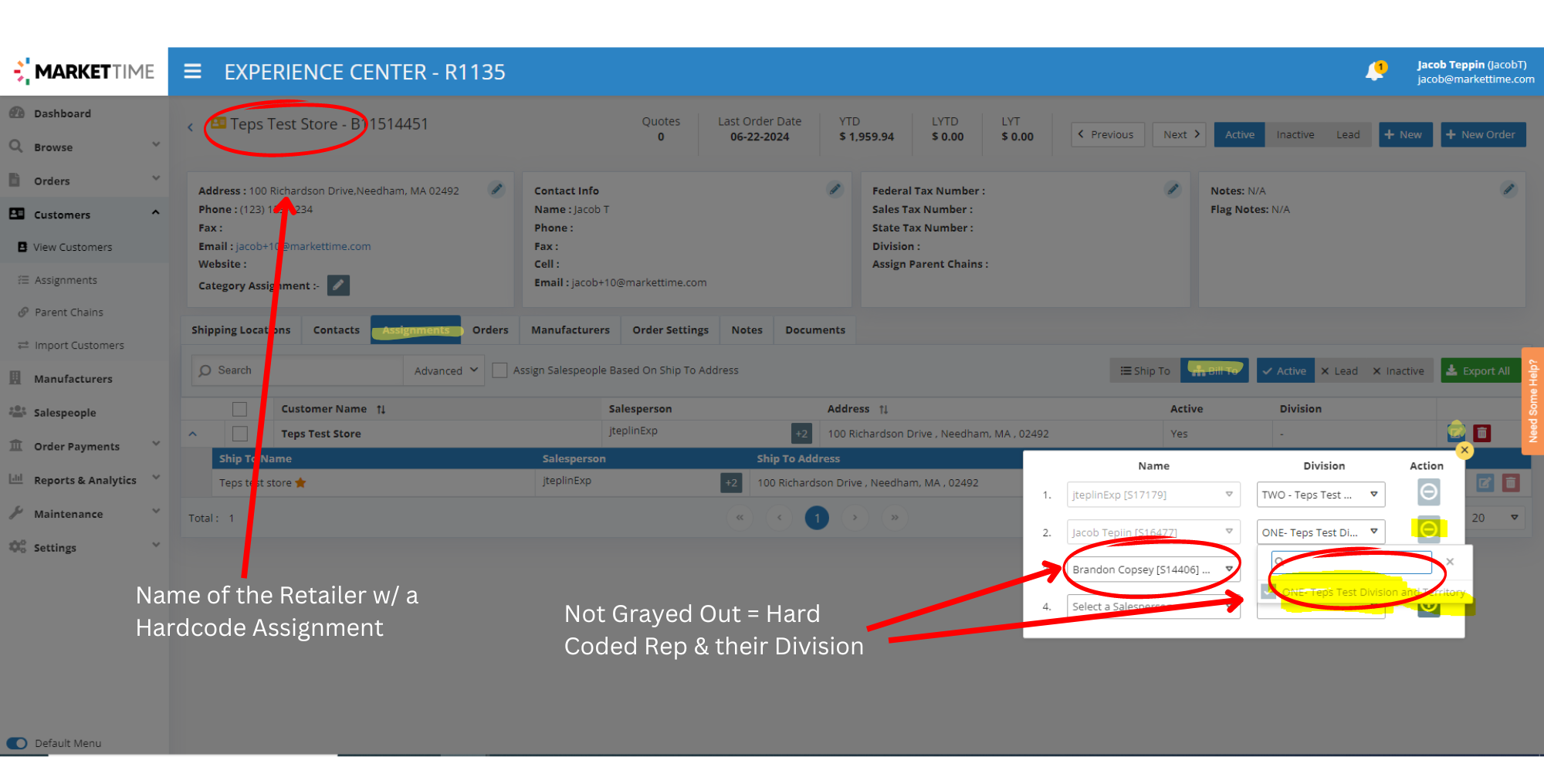Edit Contact Info with pencil icon
1544x784 pixels.
pos(835,189)
